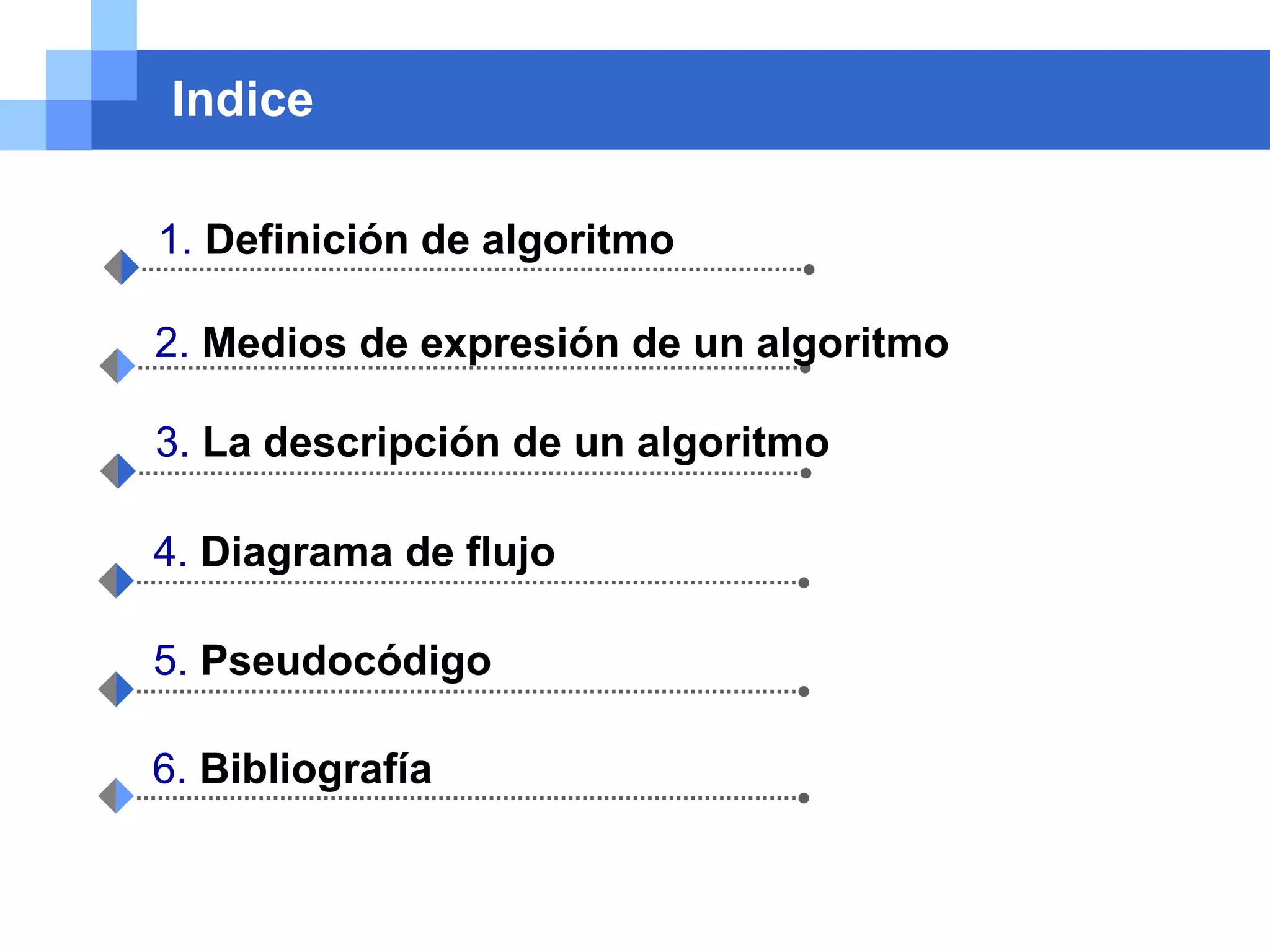1270x952 pixels.
Task: Click the gray end dot under Diagrama de flujo
Action: click(x=804, y=583)
